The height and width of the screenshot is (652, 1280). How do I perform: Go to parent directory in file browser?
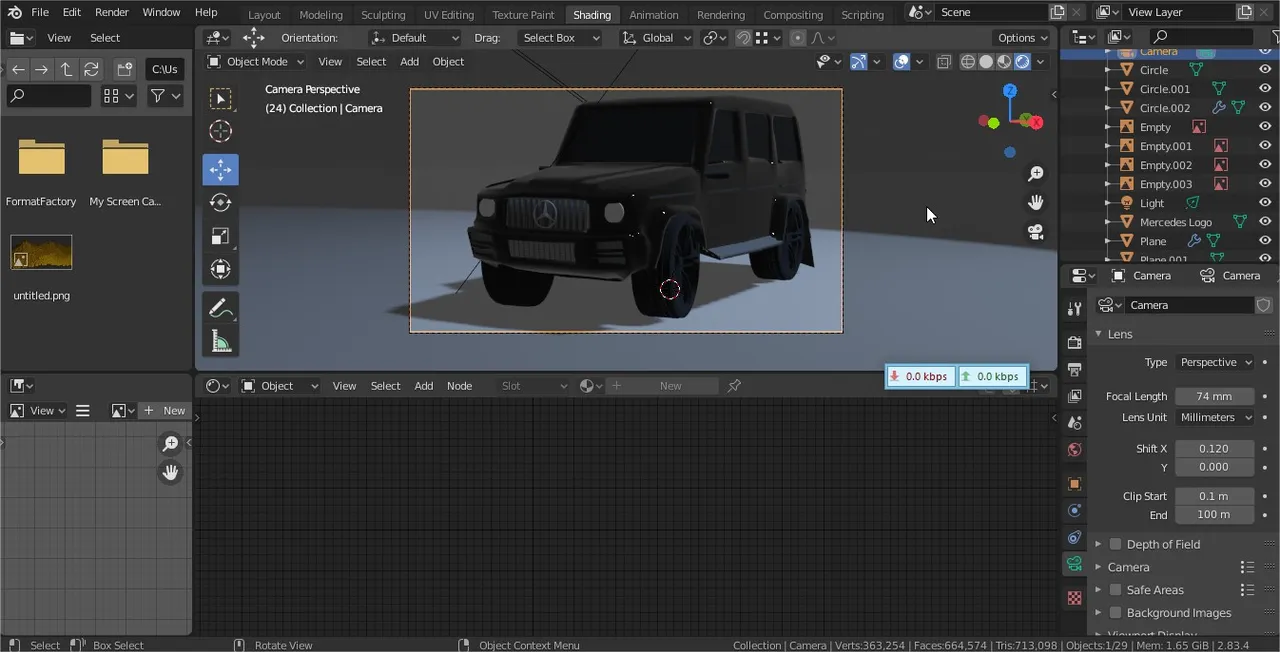[66, 69]
